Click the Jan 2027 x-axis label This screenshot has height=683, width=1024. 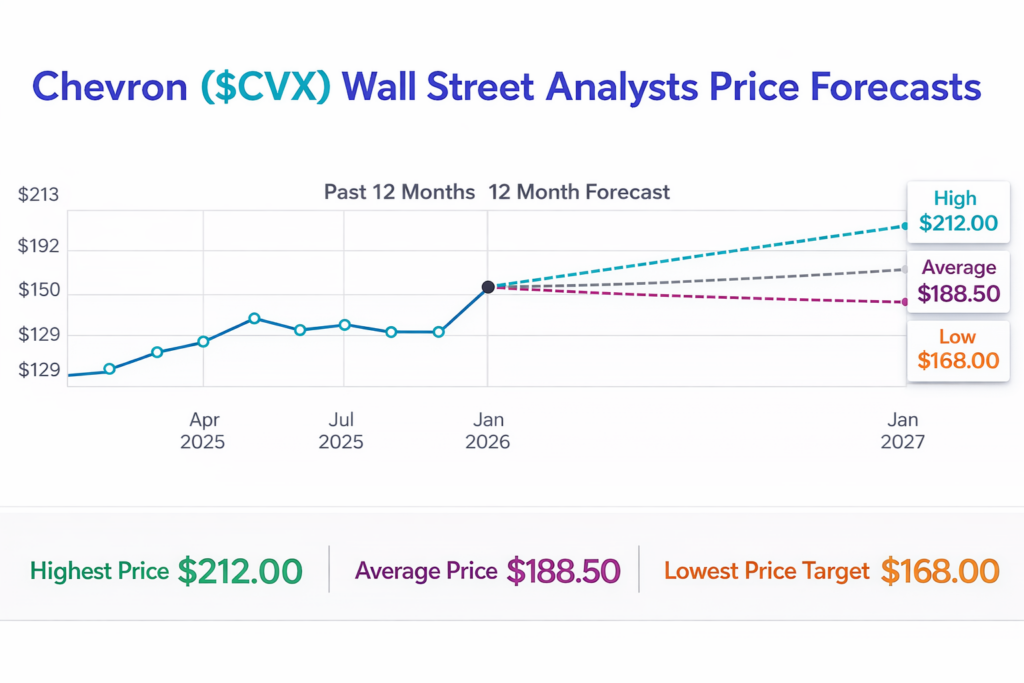[x=903, y=431]
